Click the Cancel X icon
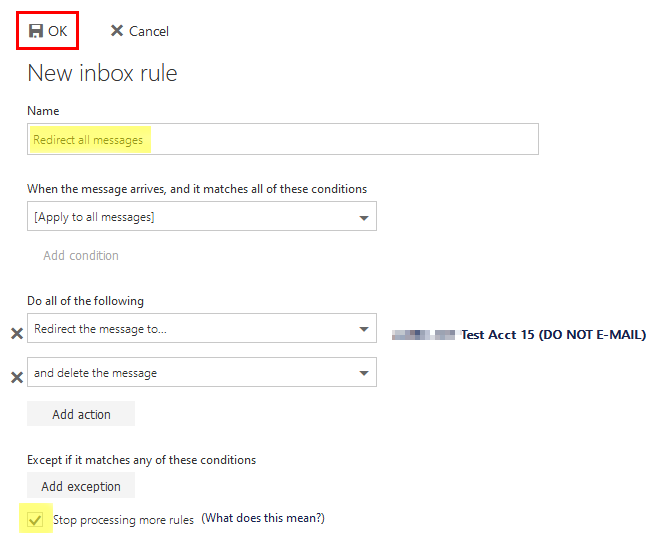This screenshot has height=552, width=667. [117, 31]
